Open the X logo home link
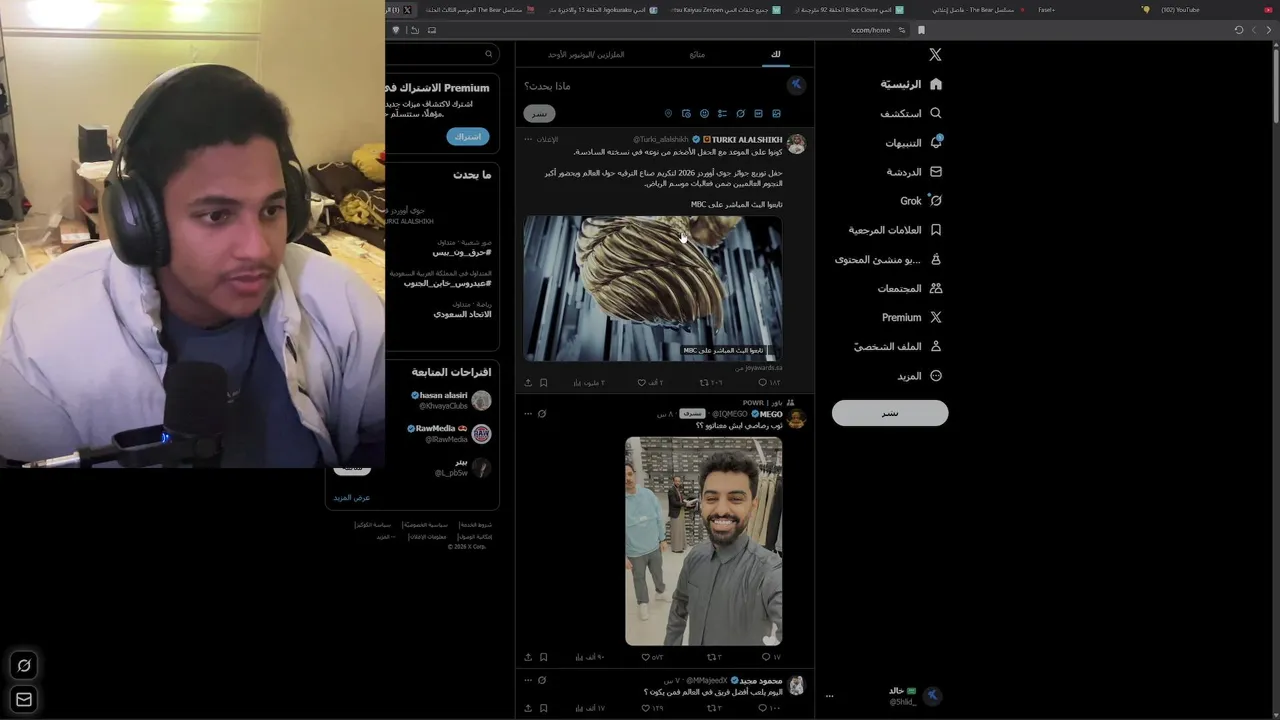This screenshot has height=720, width=1280. click(935, 55)
